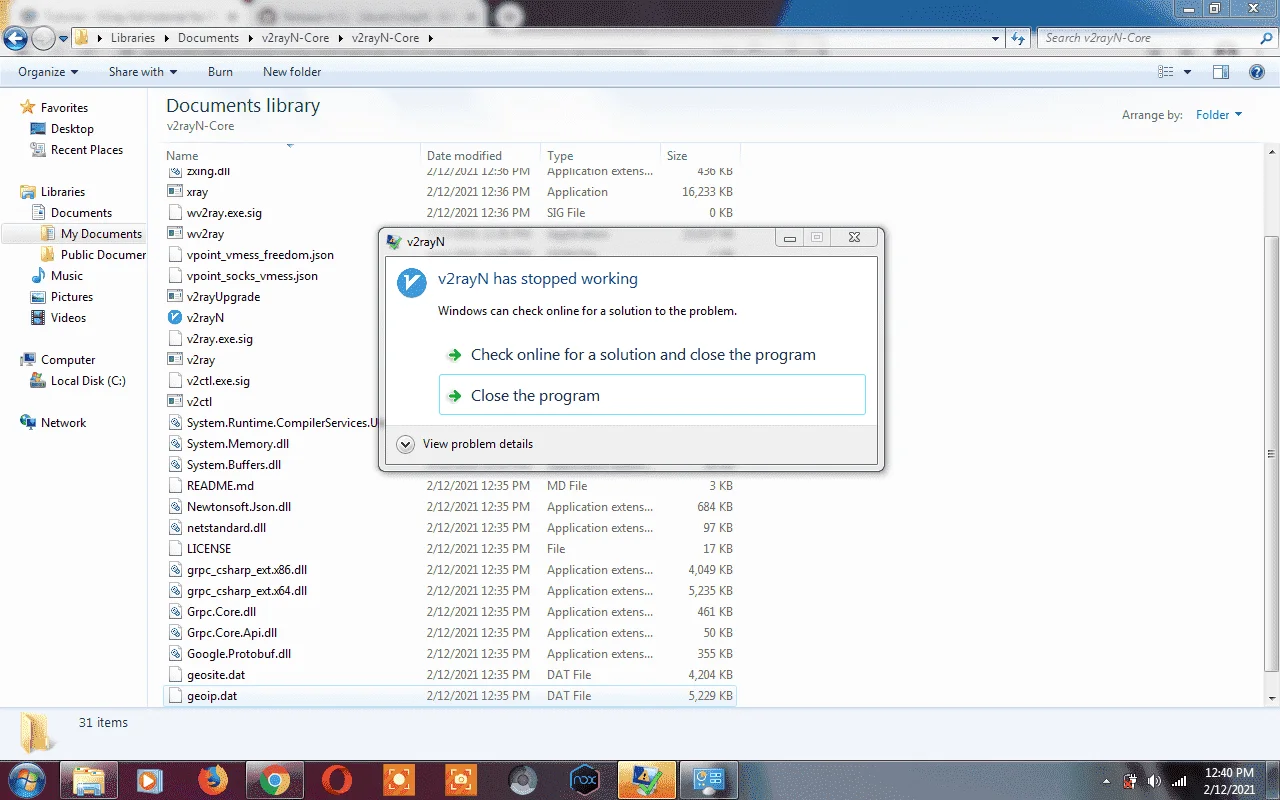Click Burn in the Explorer toolbar
Image resolution: width=1280 pixels, height=800 pixels.
[220, 72]
